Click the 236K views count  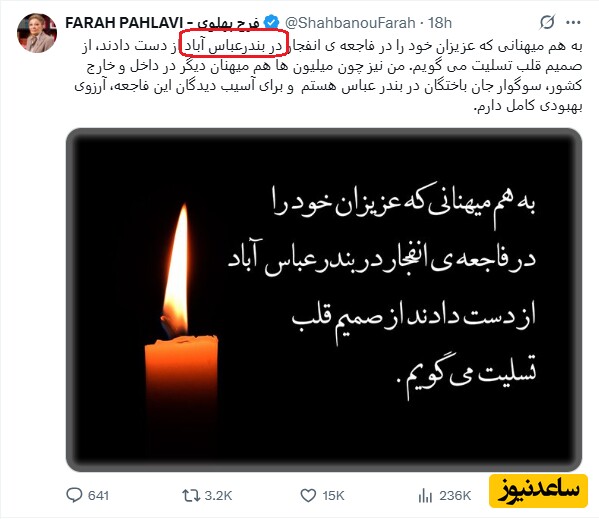[x=455, y=496]
